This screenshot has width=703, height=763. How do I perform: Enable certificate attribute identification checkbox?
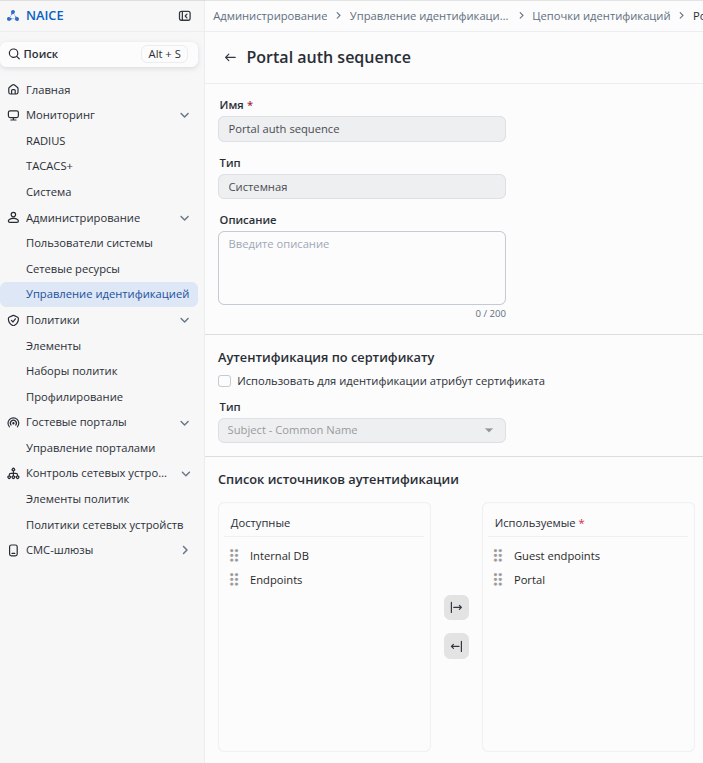pos(225,381)
